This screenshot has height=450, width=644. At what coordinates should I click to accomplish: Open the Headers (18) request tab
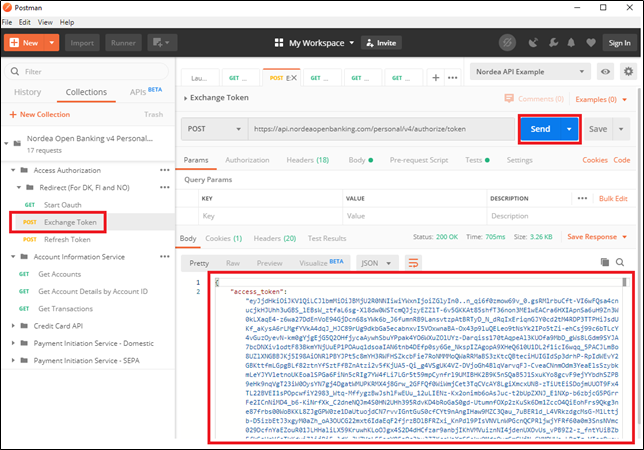click(x=308, y=160)
